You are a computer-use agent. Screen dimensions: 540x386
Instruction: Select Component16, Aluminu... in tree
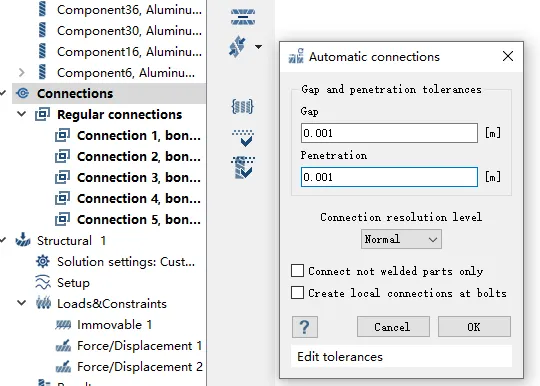tap(129, 52)
